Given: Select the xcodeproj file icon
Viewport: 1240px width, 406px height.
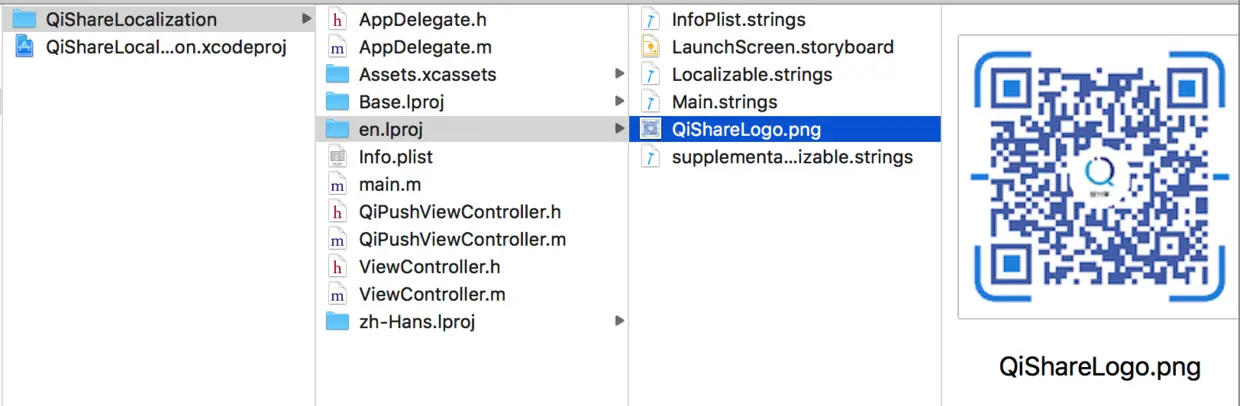Looking at the screenshot, I should [x=23, y=47].
